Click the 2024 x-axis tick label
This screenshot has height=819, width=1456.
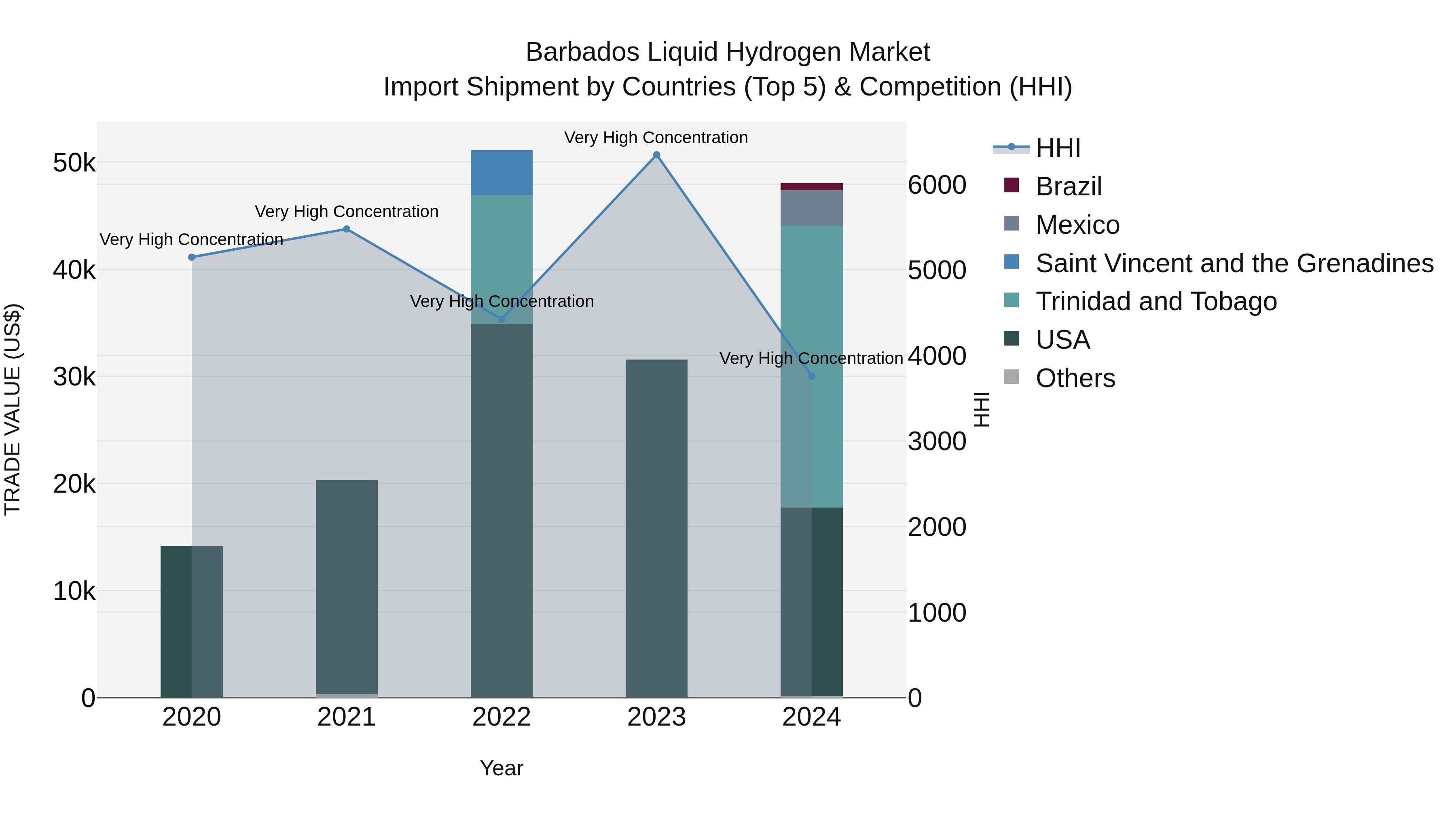(812, 717)
